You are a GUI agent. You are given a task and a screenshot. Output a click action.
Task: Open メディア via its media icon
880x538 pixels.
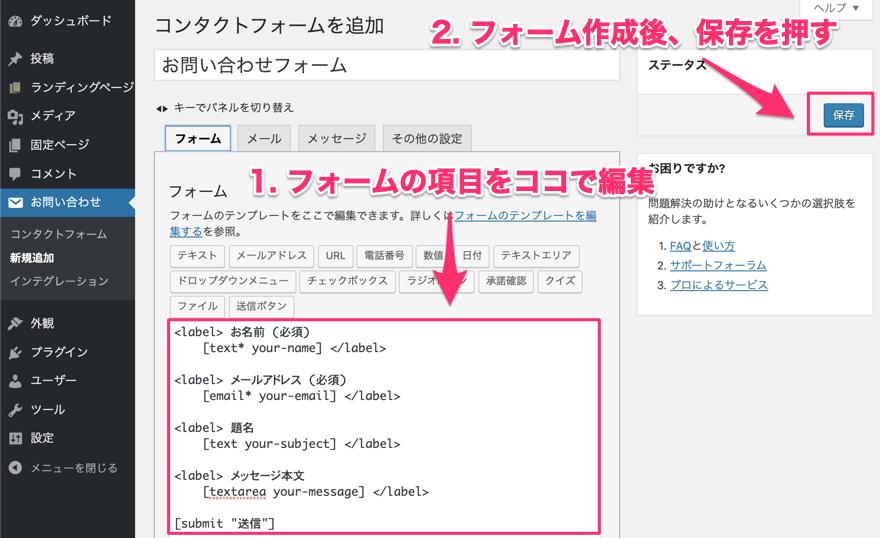(15, 116)
